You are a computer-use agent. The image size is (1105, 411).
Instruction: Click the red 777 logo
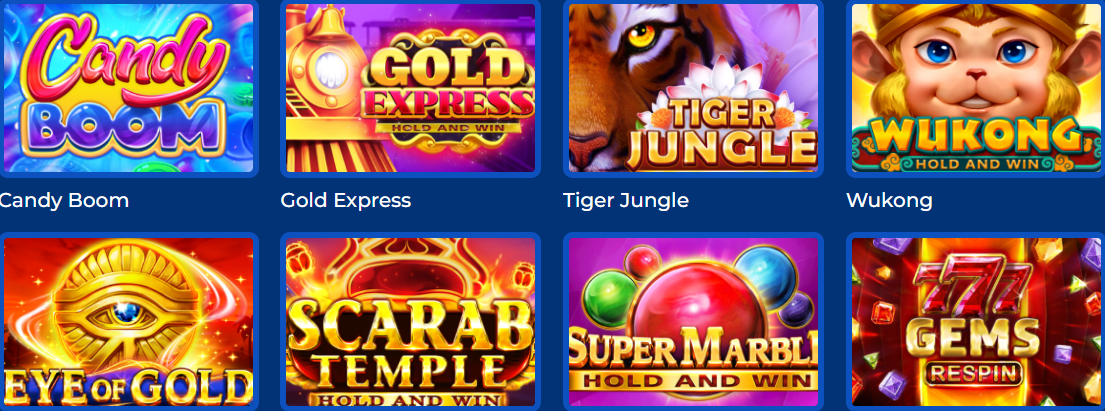(x=976, y=286)
